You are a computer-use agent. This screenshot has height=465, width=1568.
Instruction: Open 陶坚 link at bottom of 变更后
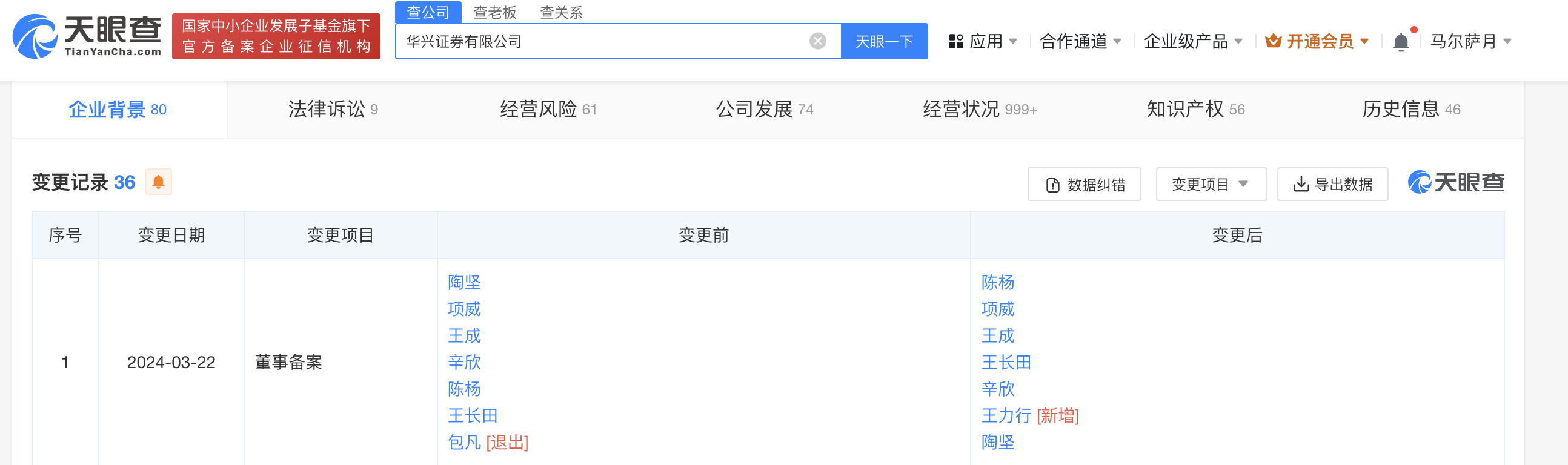point(998,443)
